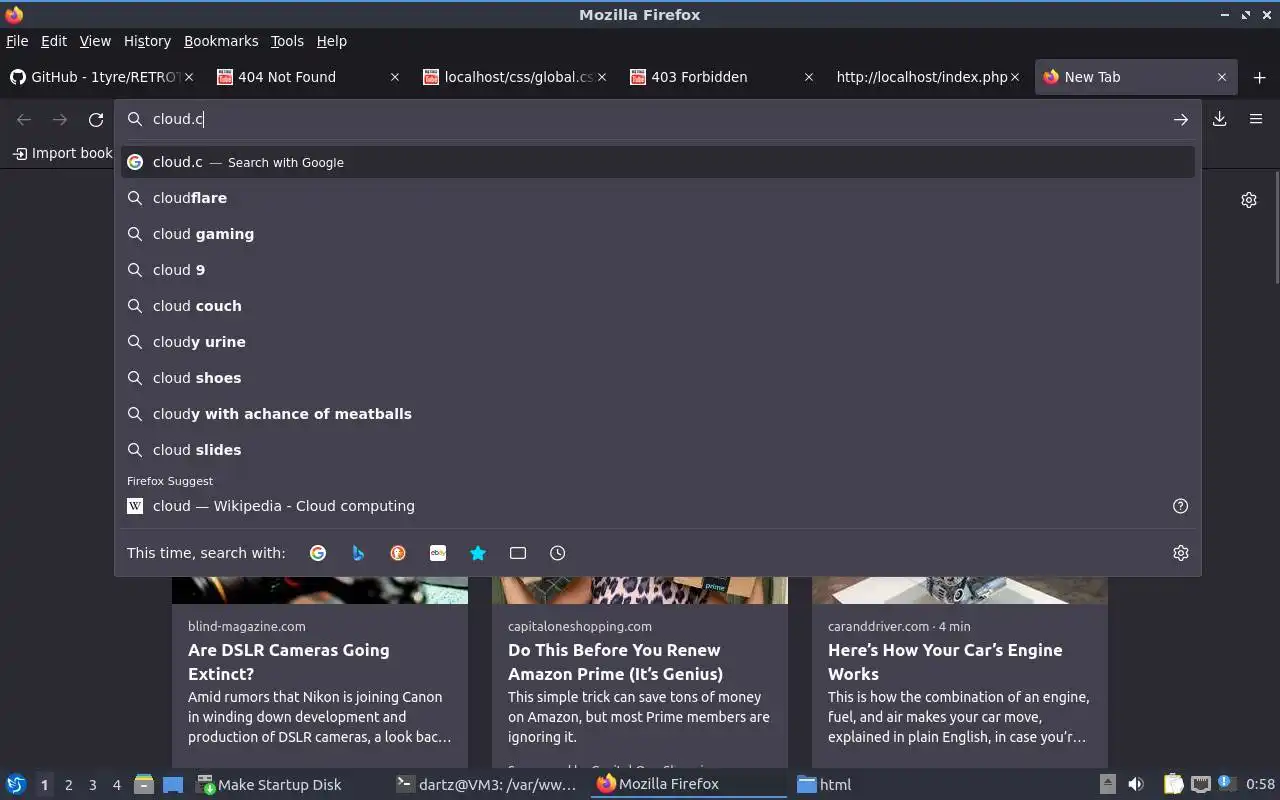Open the Downloads toolbar icon

pos(1220,119)
